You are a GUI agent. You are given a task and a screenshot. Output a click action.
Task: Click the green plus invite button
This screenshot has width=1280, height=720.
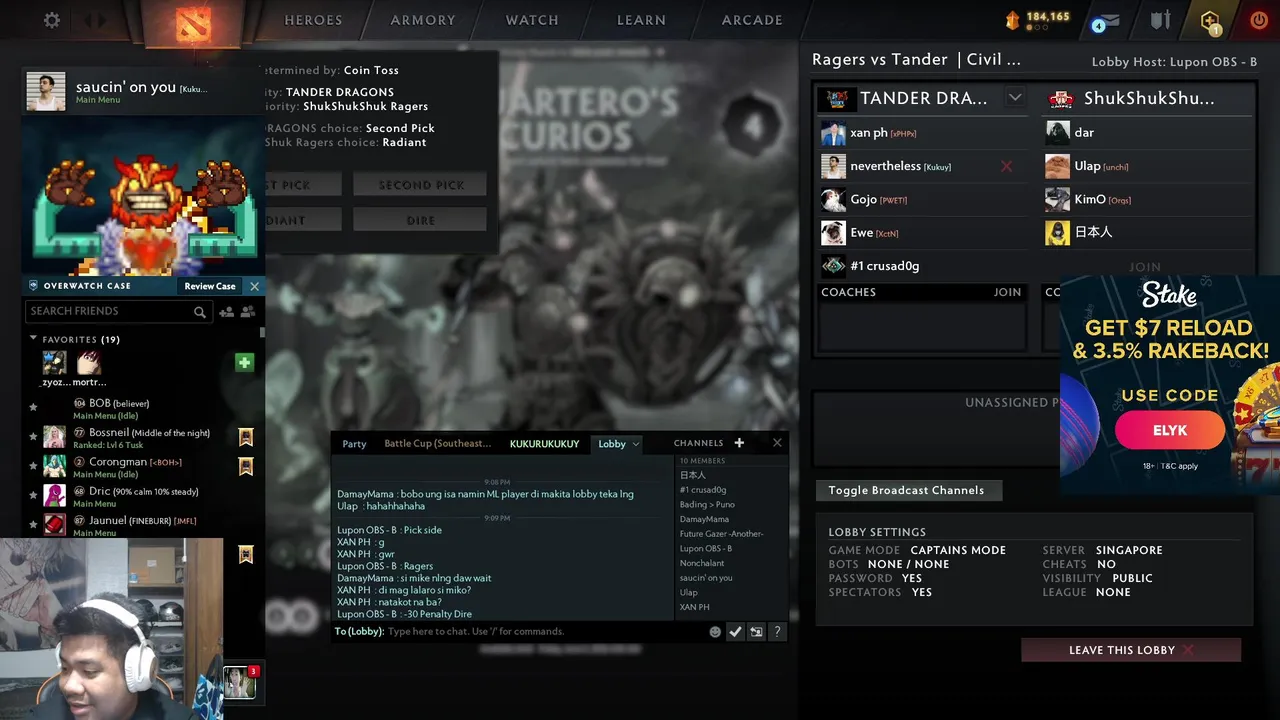(244, 362)
